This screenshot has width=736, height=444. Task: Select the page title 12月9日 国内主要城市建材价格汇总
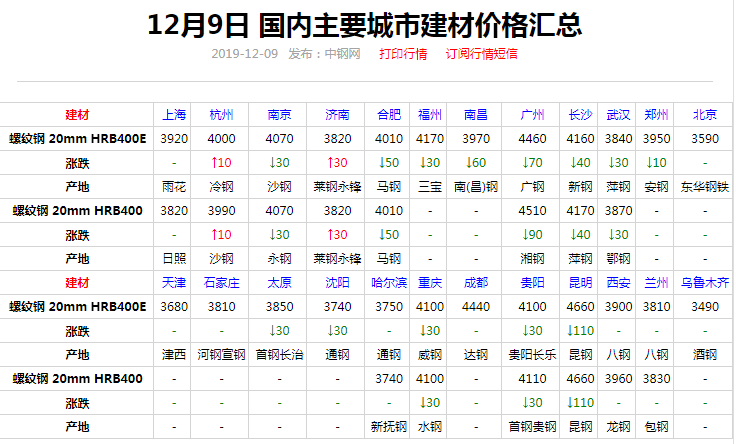pyautogui.click(x=365, y=25)
